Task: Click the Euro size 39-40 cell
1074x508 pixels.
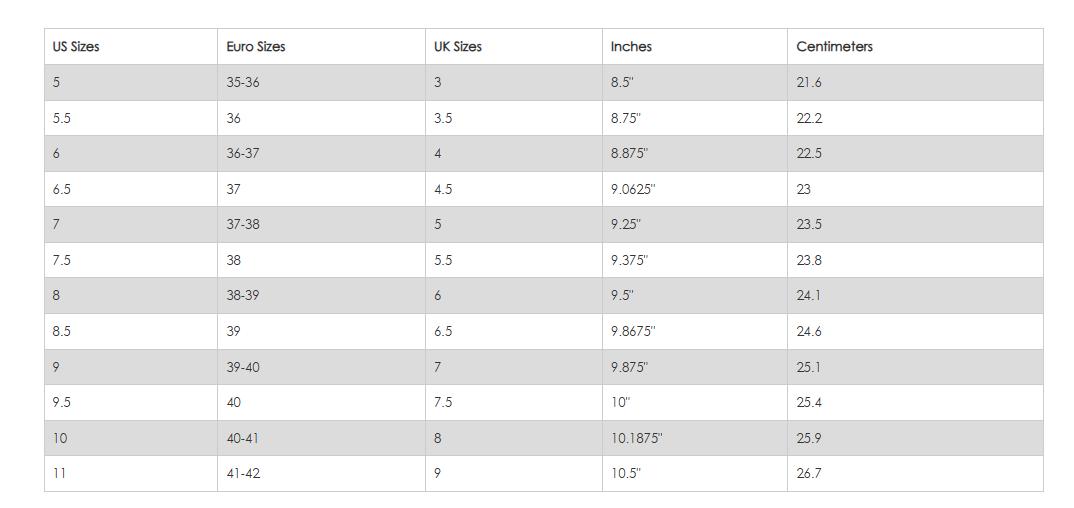Action: click(x=242, y=367)
